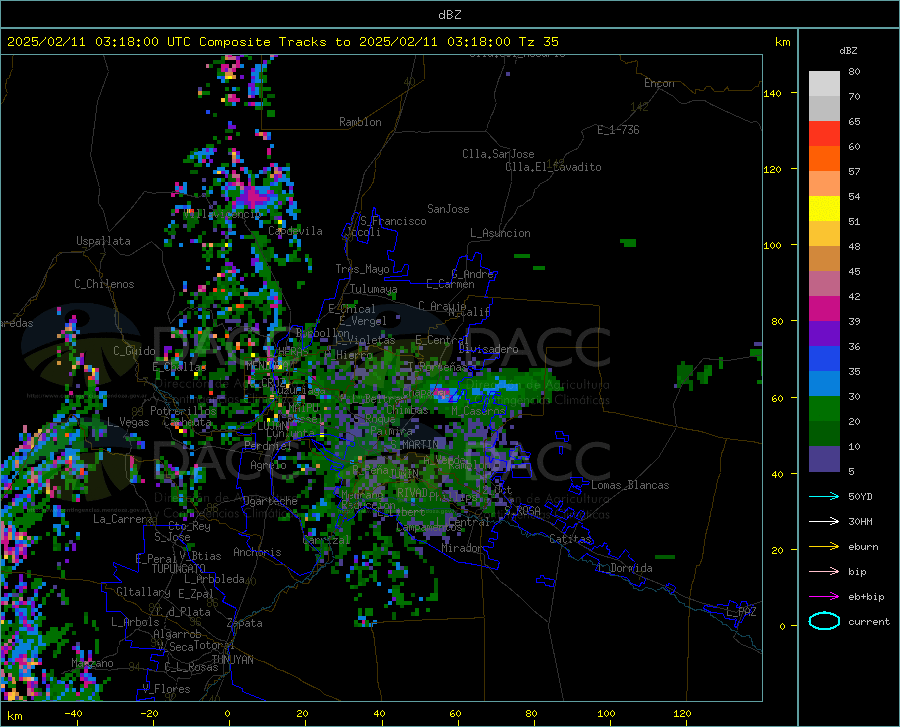Viewport: 900px width, 727px height.
Task: Click the Zapata location label
Action: click(x=244, y=623)
